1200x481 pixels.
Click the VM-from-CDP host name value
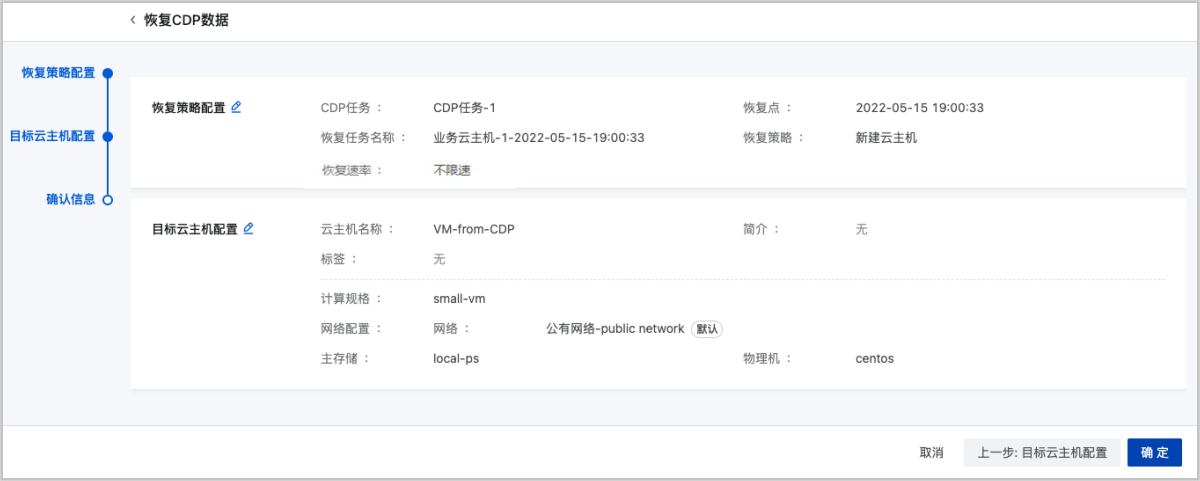point(473,229)
